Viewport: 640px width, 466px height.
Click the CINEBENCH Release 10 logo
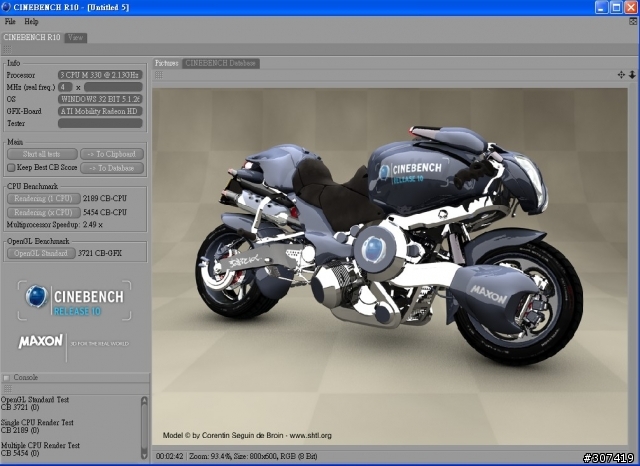click(74, 300)
